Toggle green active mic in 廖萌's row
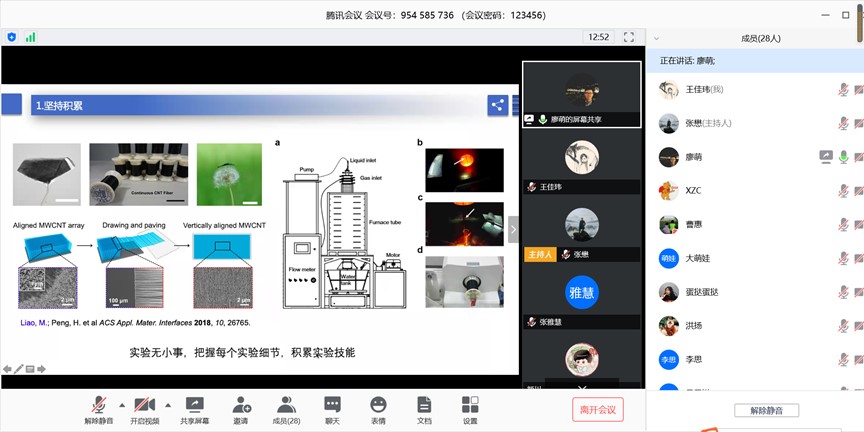 pyautogui.click(x=843, y=157)
